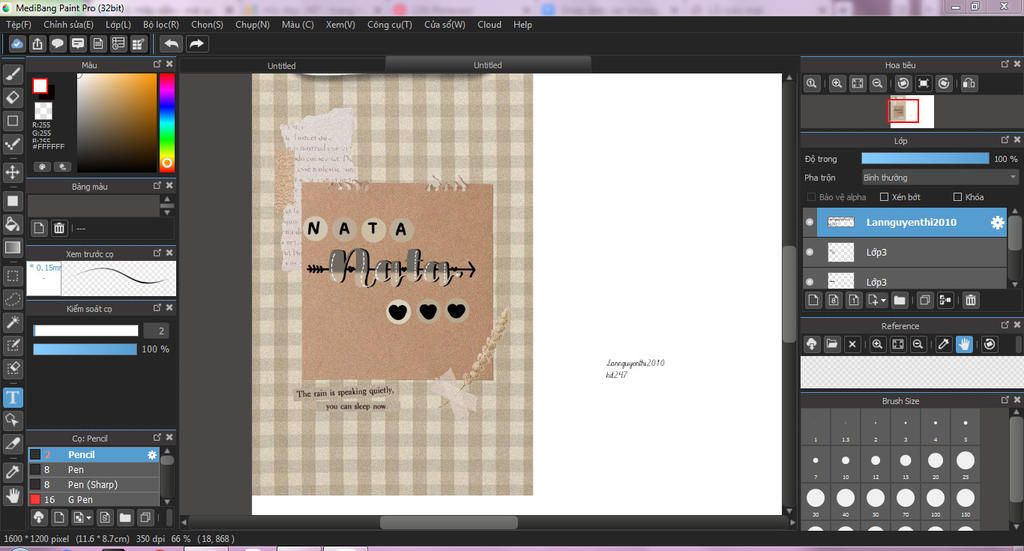Open Pencil brush settings gear
The width and height of the screenshot is (1024, 551).
coord(152,455)
